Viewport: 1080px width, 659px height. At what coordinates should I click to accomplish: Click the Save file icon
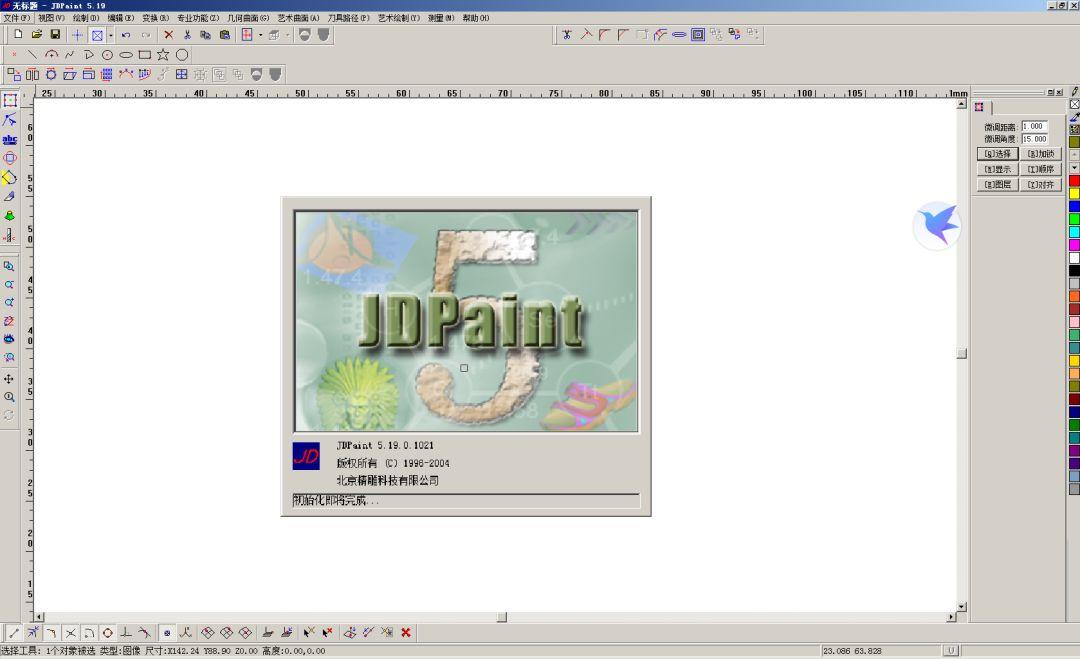pos(55,35)
